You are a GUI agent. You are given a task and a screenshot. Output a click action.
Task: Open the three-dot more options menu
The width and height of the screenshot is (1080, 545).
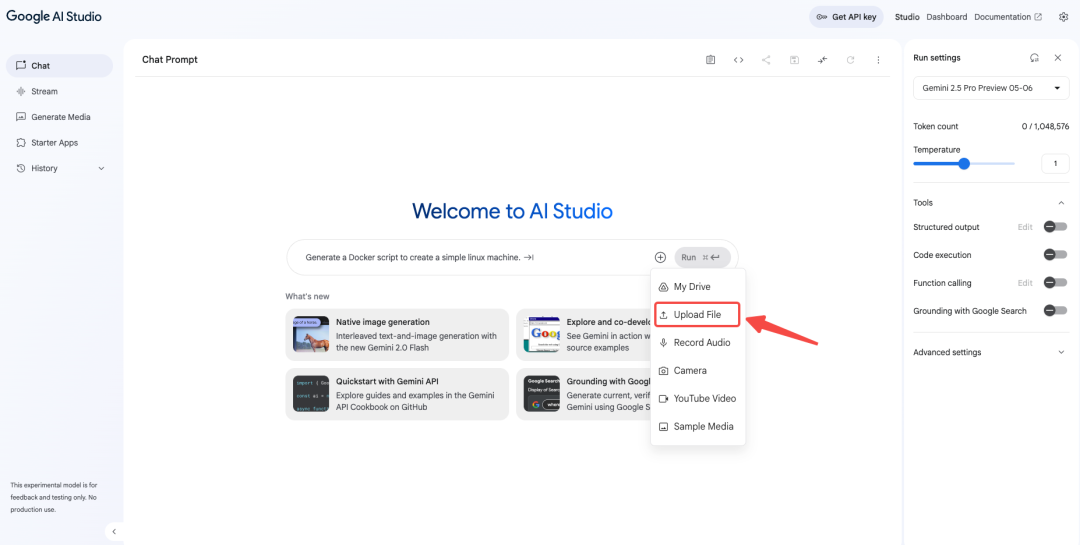click(x=878, y=60)
